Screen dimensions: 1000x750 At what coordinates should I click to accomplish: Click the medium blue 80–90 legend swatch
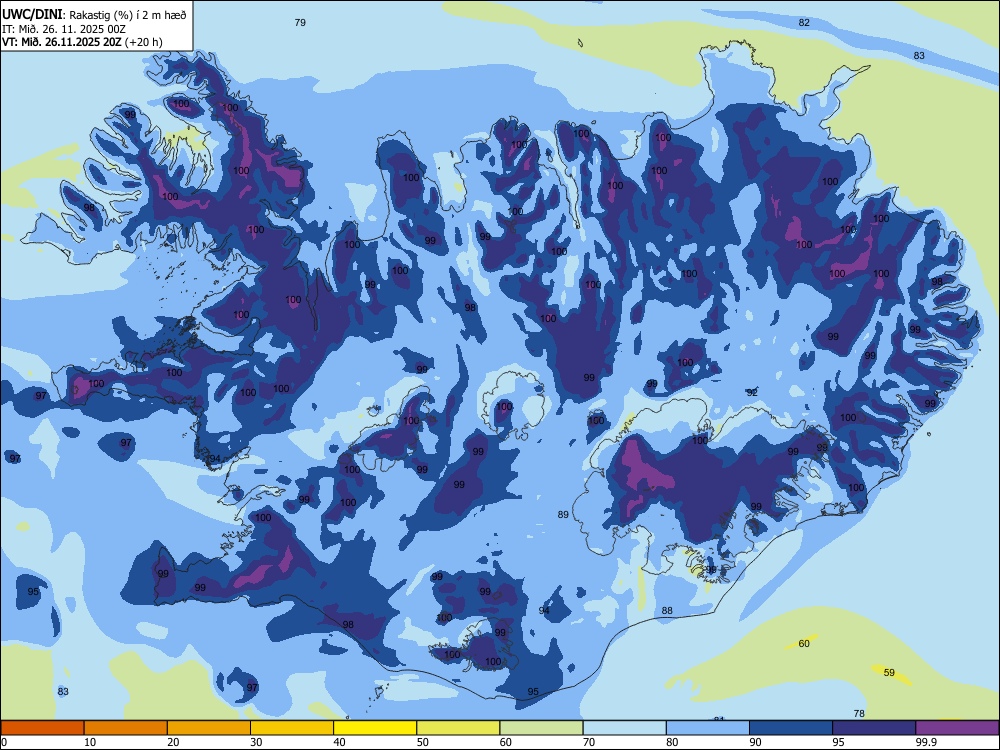(708, 728)
